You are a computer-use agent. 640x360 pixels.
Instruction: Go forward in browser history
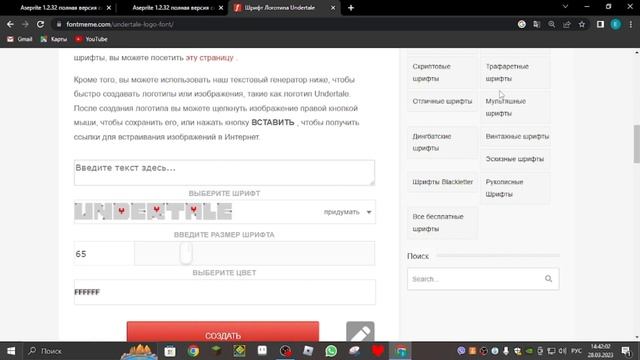tap(25, 24)
